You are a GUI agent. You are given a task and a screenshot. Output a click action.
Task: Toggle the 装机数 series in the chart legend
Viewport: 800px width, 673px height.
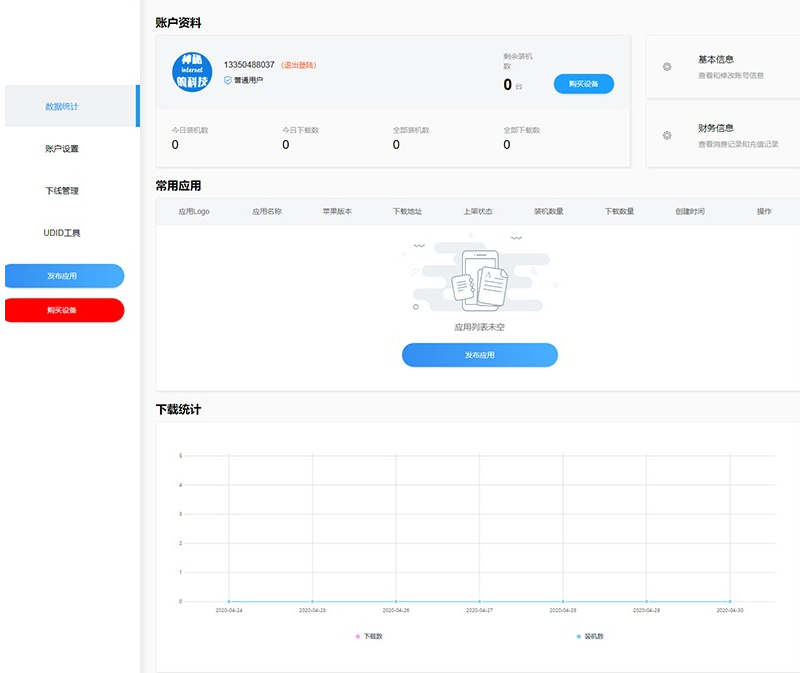coord(588,637)
